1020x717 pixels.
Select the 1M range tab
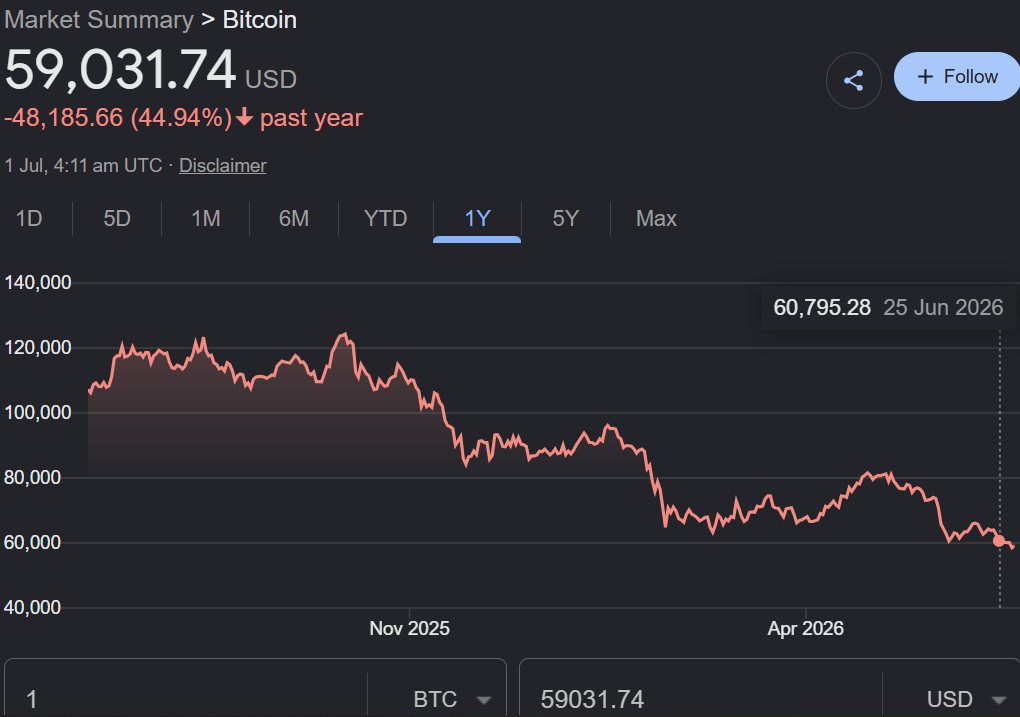tap(206, 219)
